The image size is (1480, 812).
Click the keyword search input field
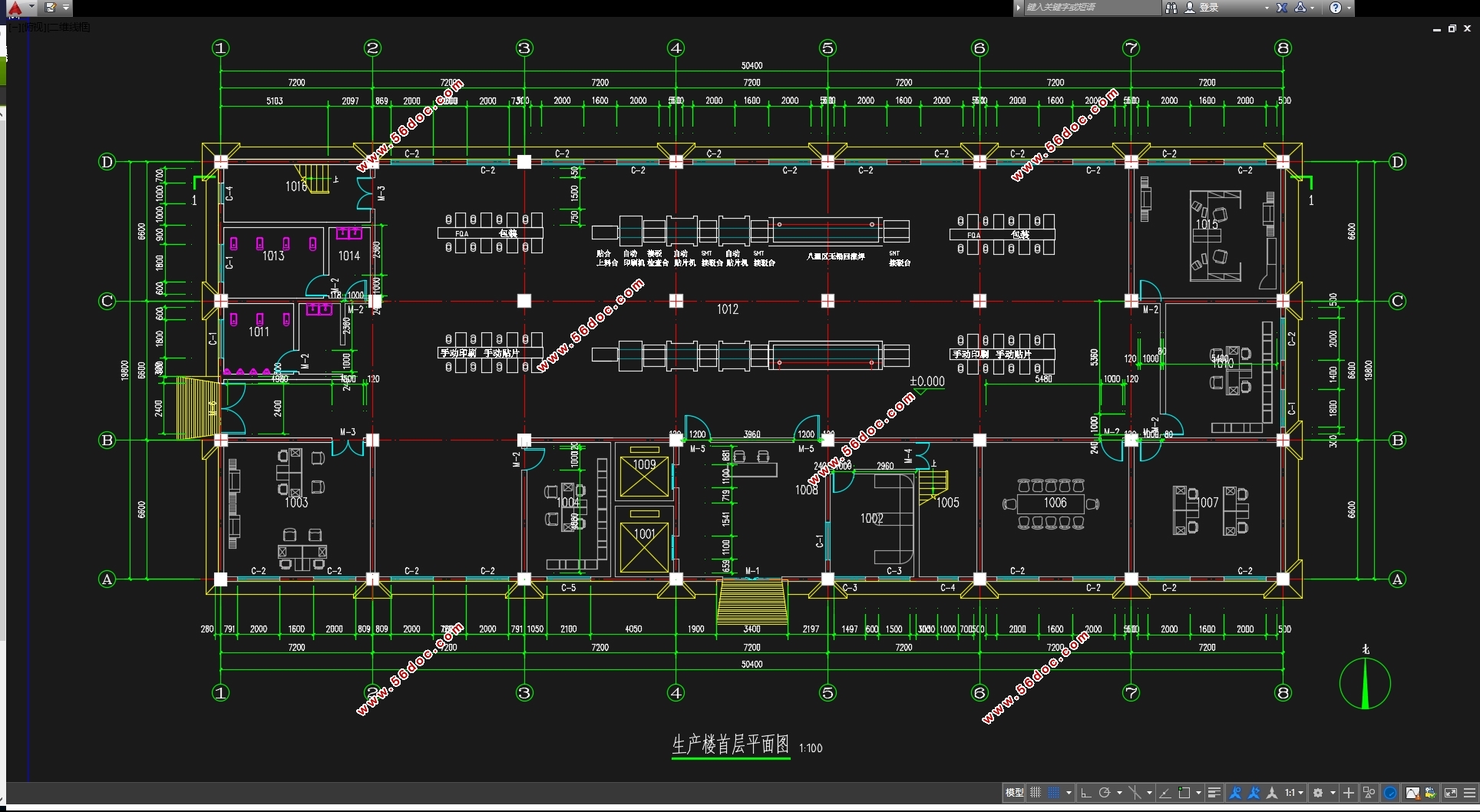coord(1091,8)
